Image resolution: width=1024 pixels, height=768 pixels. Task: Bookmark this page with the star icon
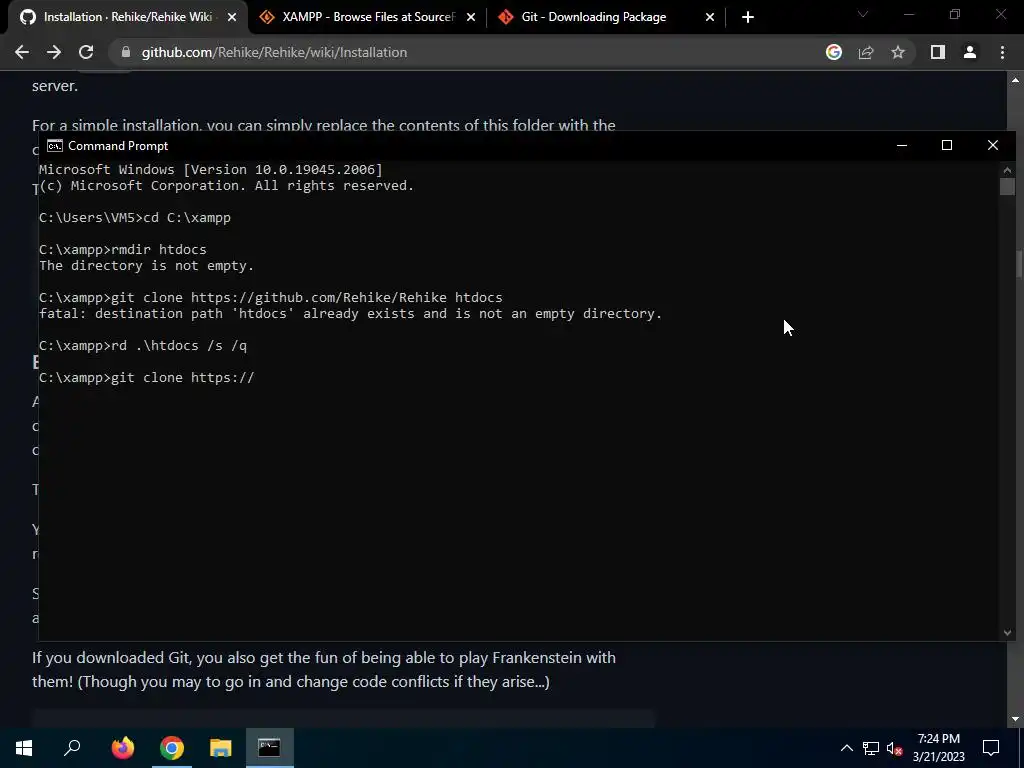898,52
